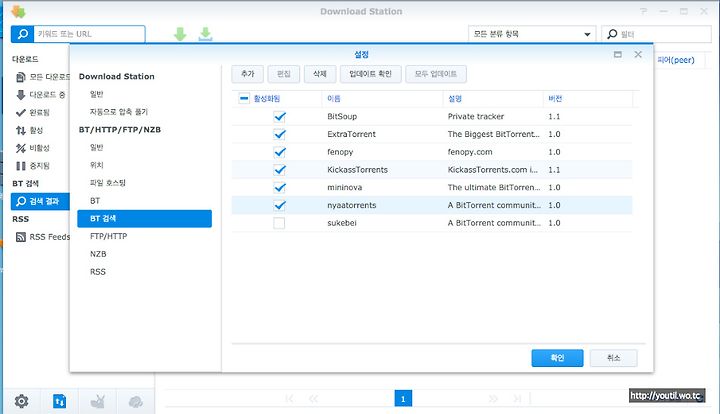Click the keyword or URL input field
Image resolution: width=720 pixels, height=414 pixels.
pyautogui.click(x=90, y=34)
